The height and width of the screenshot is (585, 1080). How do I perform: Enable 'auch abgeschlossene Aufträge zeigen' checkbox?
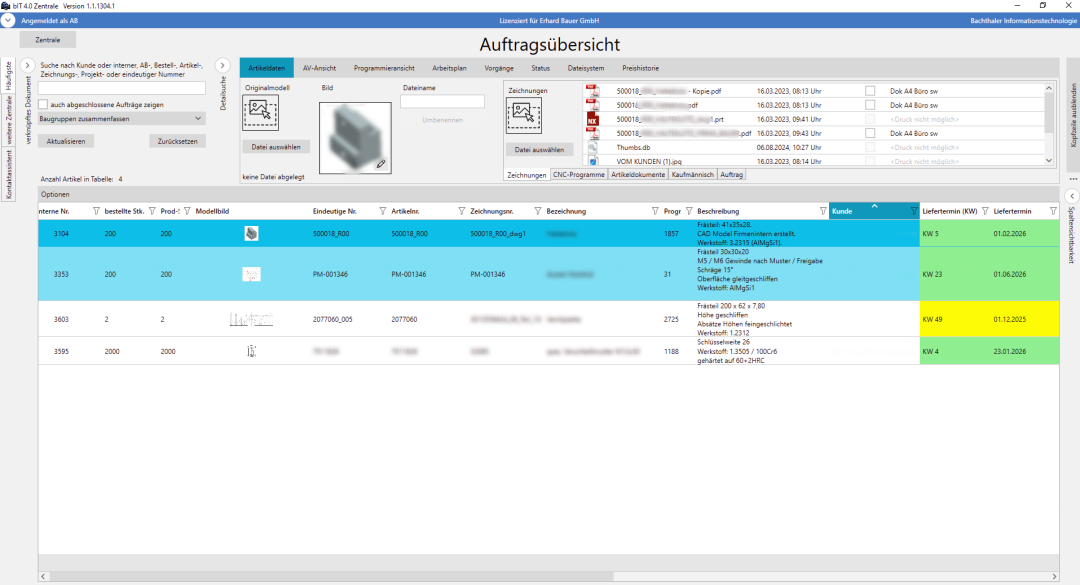point(43,104)
